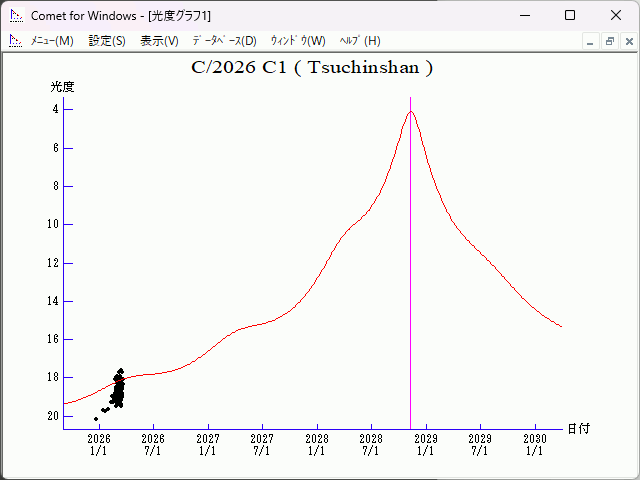The image size is (640, 480).
Task: Open the 表示(V) view menu
Action: 159,41
